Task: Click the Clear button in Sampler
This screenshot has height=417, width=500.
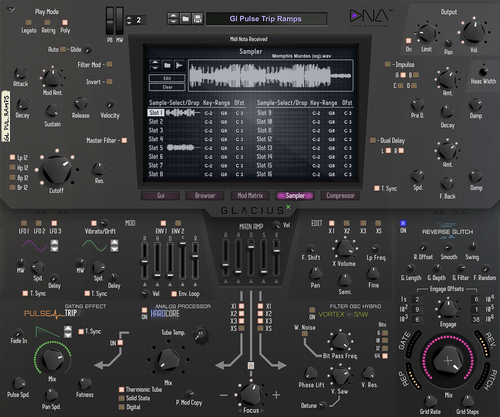Action: pos(167,87)
